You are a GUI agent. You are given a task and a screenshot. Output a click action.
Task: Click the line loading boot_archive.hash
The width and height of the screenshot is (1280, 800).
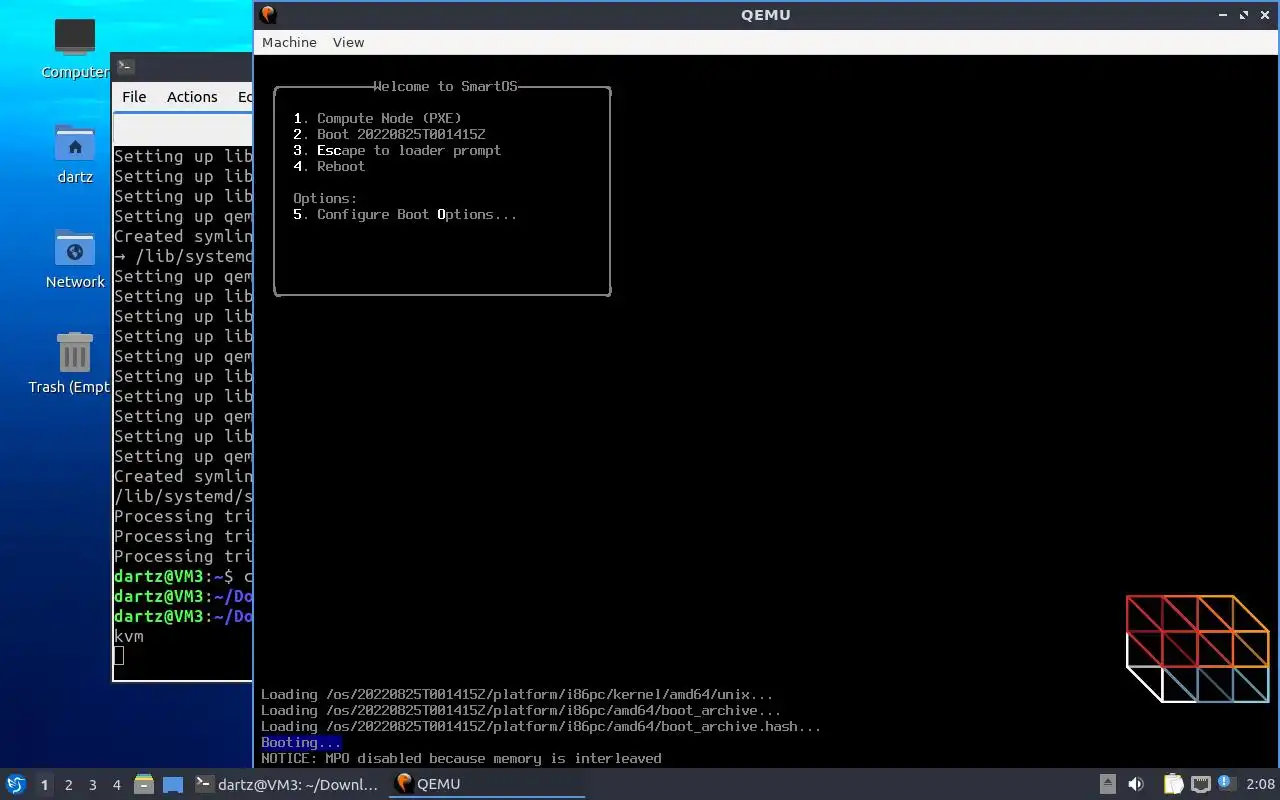[541, 726]
